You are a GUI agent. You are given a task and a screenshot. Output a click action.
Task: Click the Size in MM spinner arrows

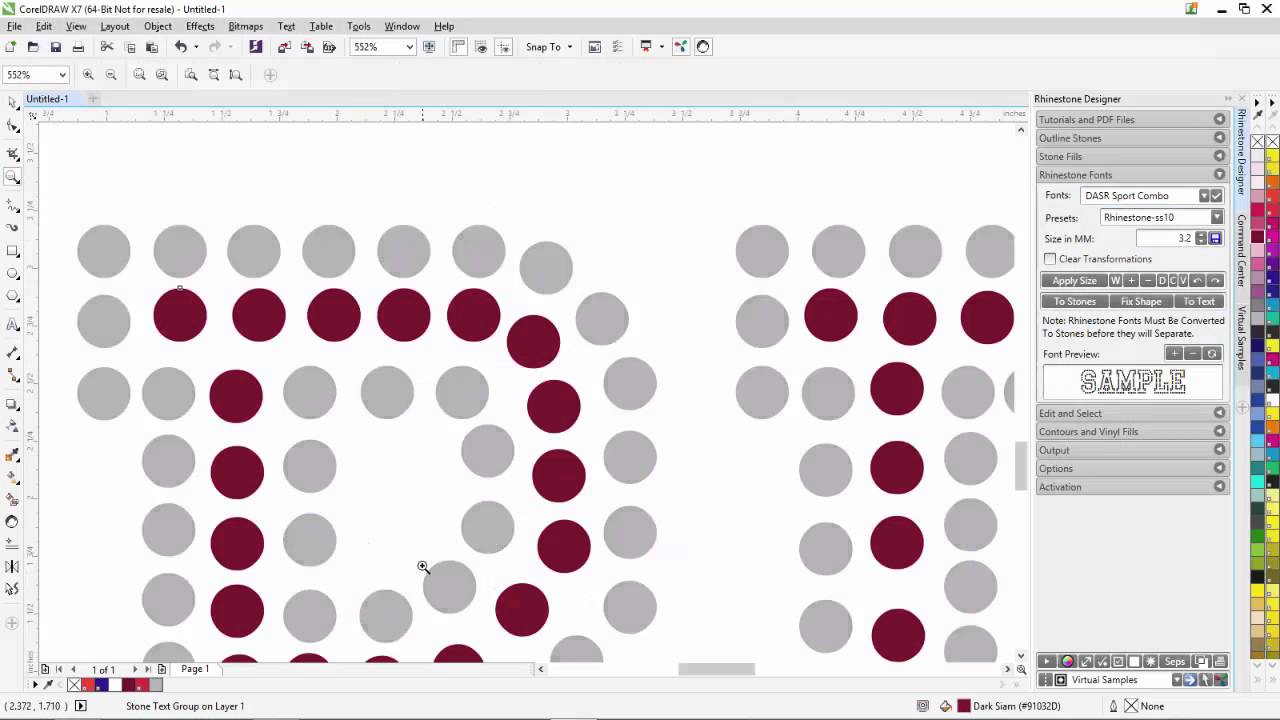coord(1201,239)
